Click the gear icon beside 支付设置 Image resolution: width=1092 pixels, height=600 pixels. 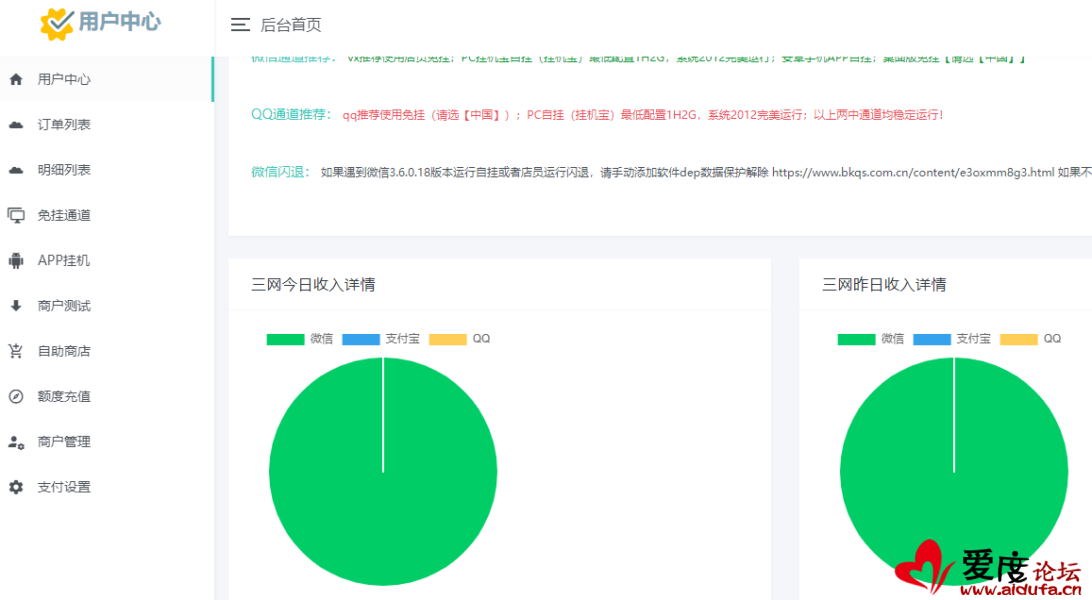[x=16, y=487]
